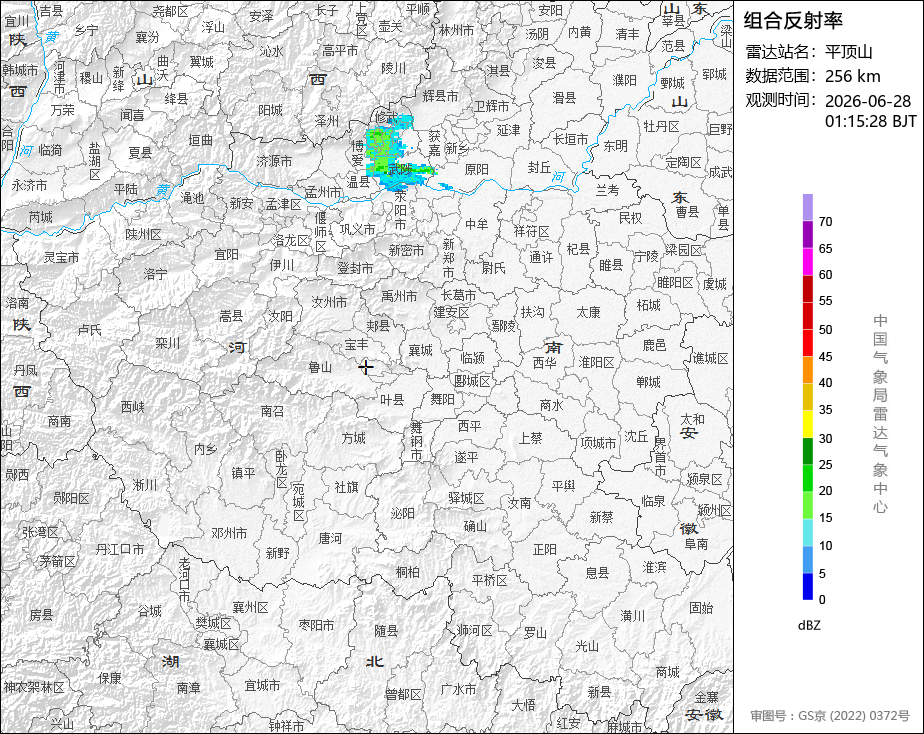
Task: Click the 南召 map label
Action: pyautogui.click(x=272, y=411)
